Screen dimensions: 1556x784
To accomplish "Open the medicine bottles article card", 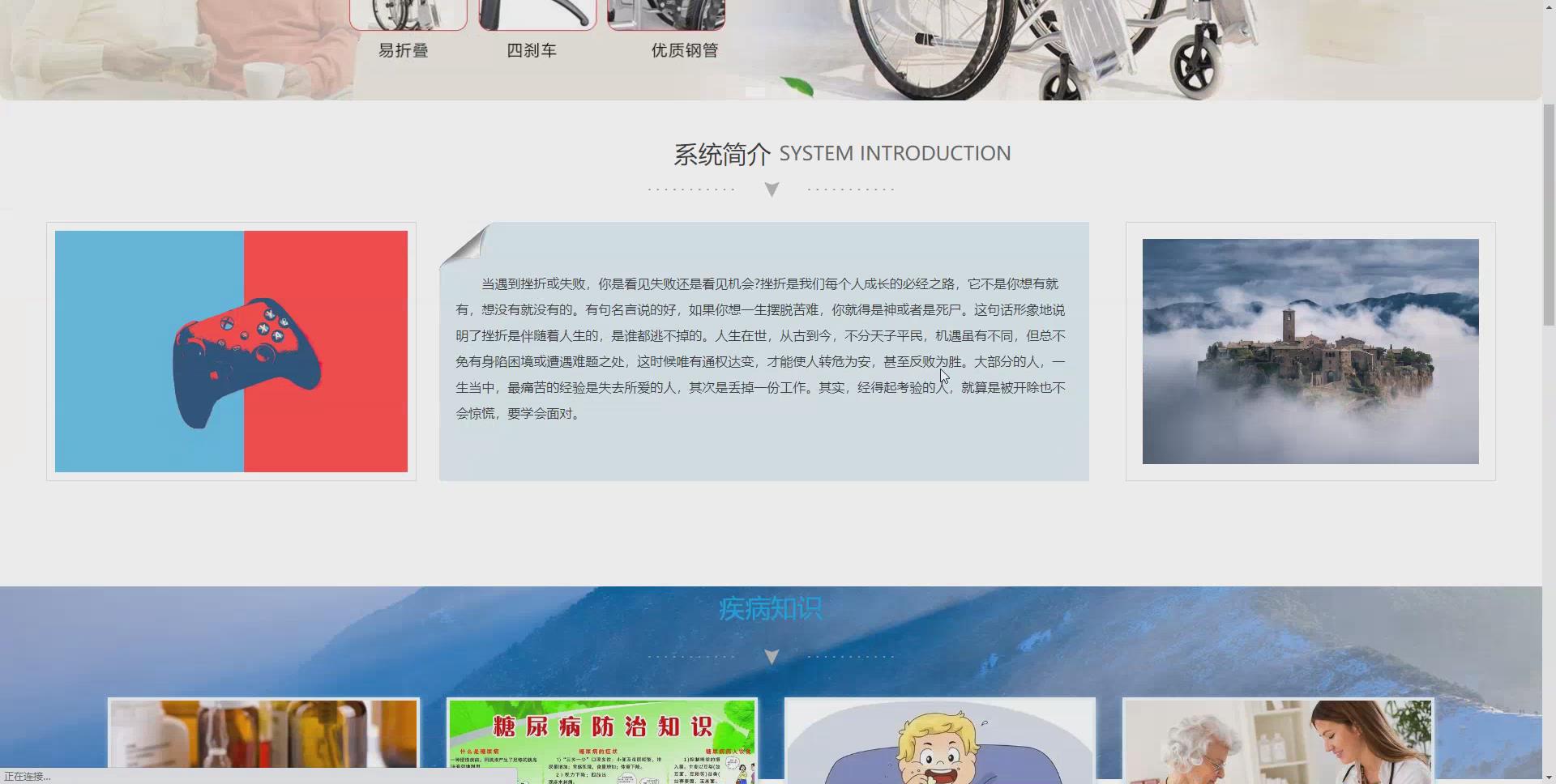I will tap(263, 739).
